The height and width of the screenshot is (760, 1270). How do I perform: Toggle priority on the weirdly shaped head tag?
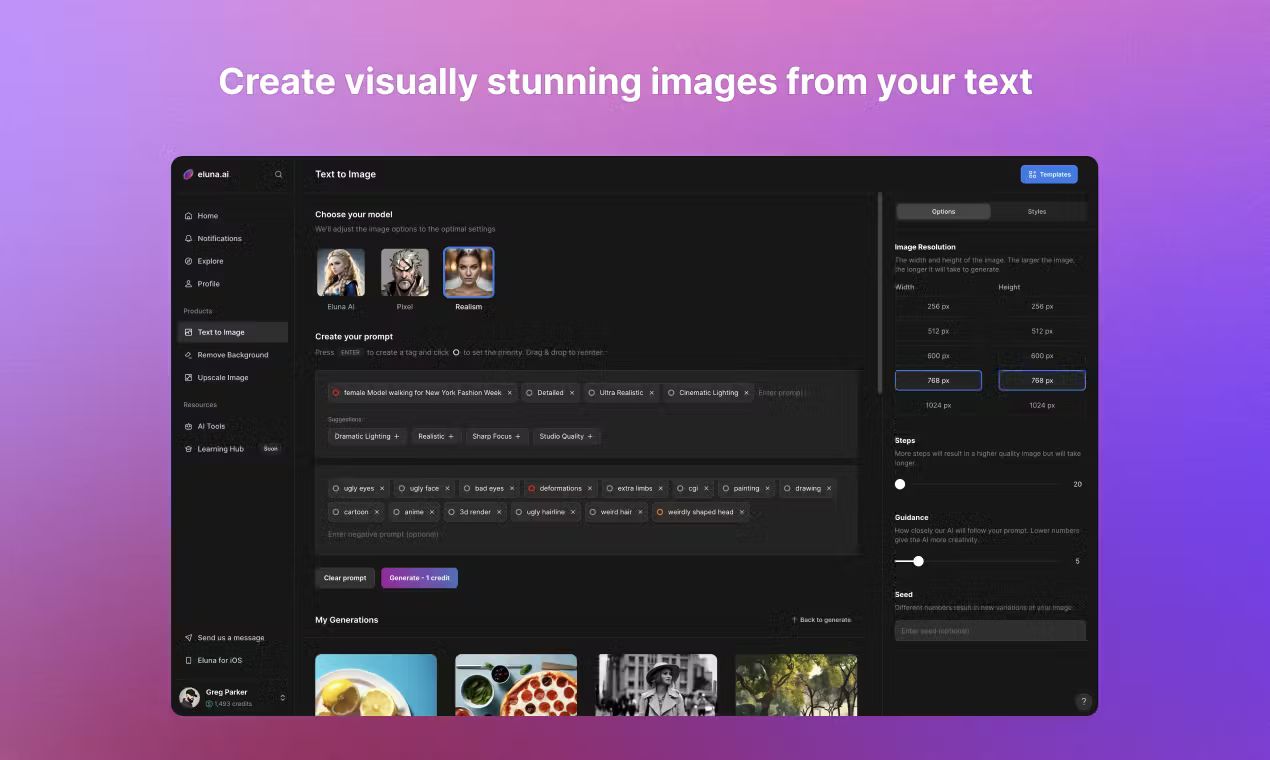point(659,512)
